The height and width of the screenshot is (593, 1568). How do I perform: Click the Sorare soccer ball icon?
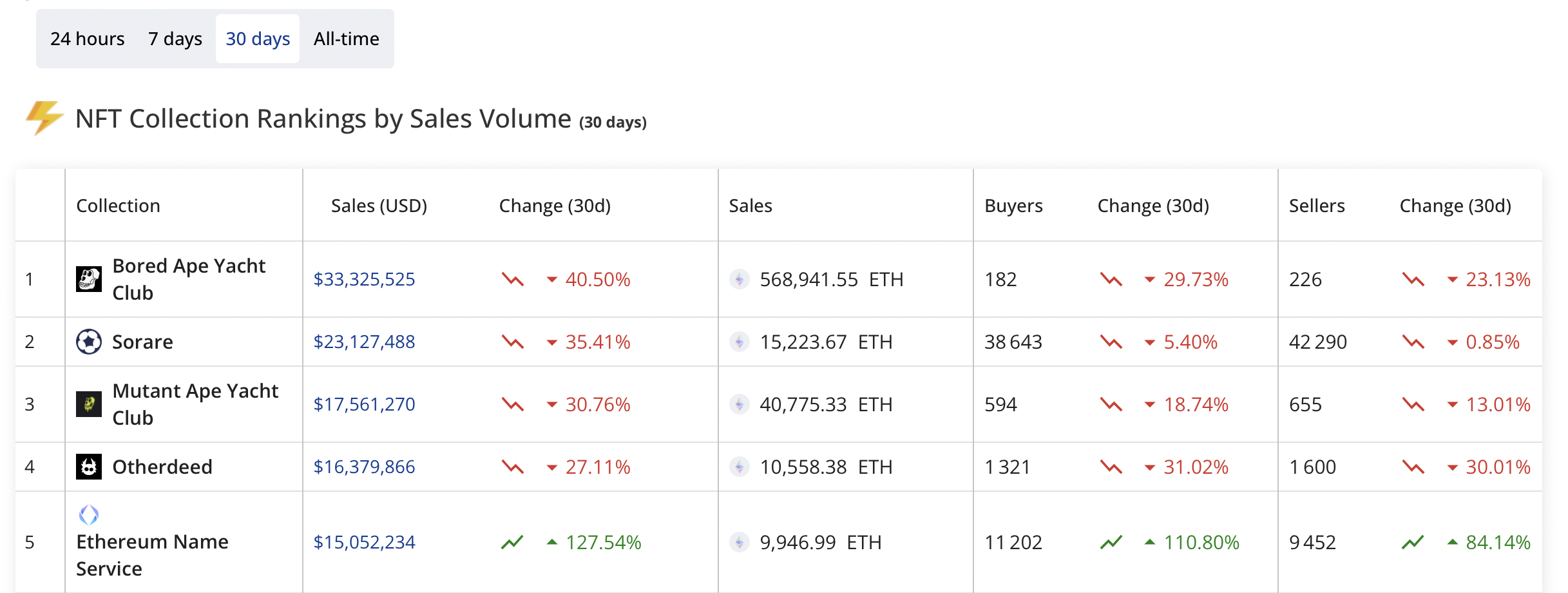[89, 342]
